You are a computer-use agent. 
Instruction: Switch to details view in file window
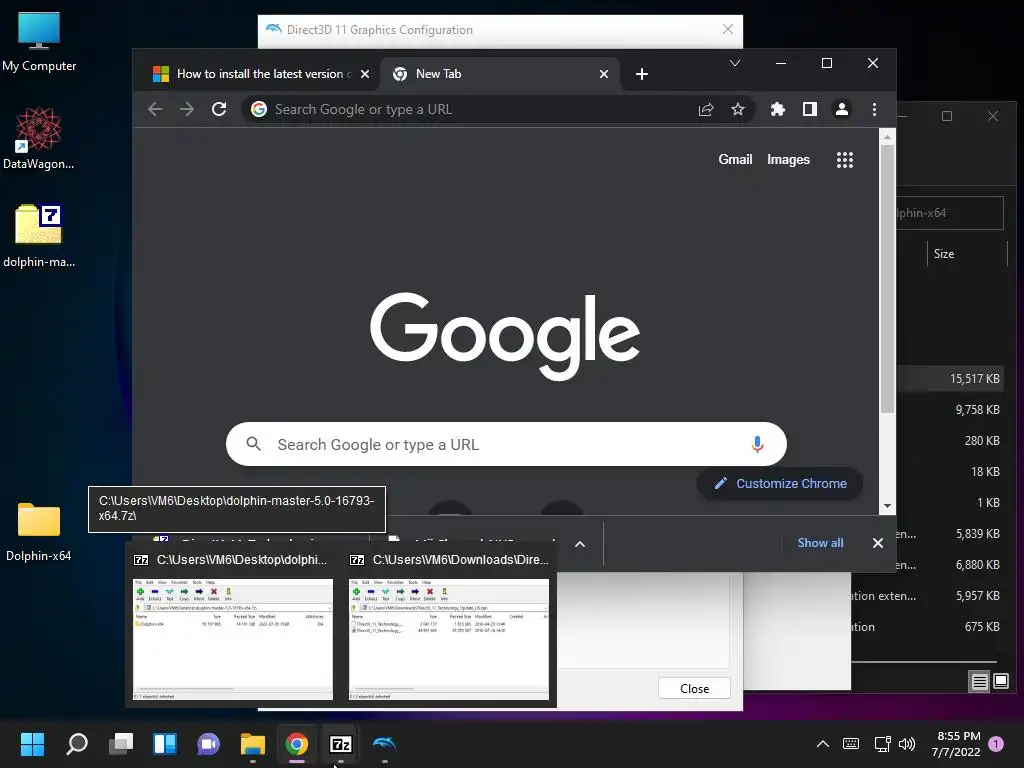980,682
